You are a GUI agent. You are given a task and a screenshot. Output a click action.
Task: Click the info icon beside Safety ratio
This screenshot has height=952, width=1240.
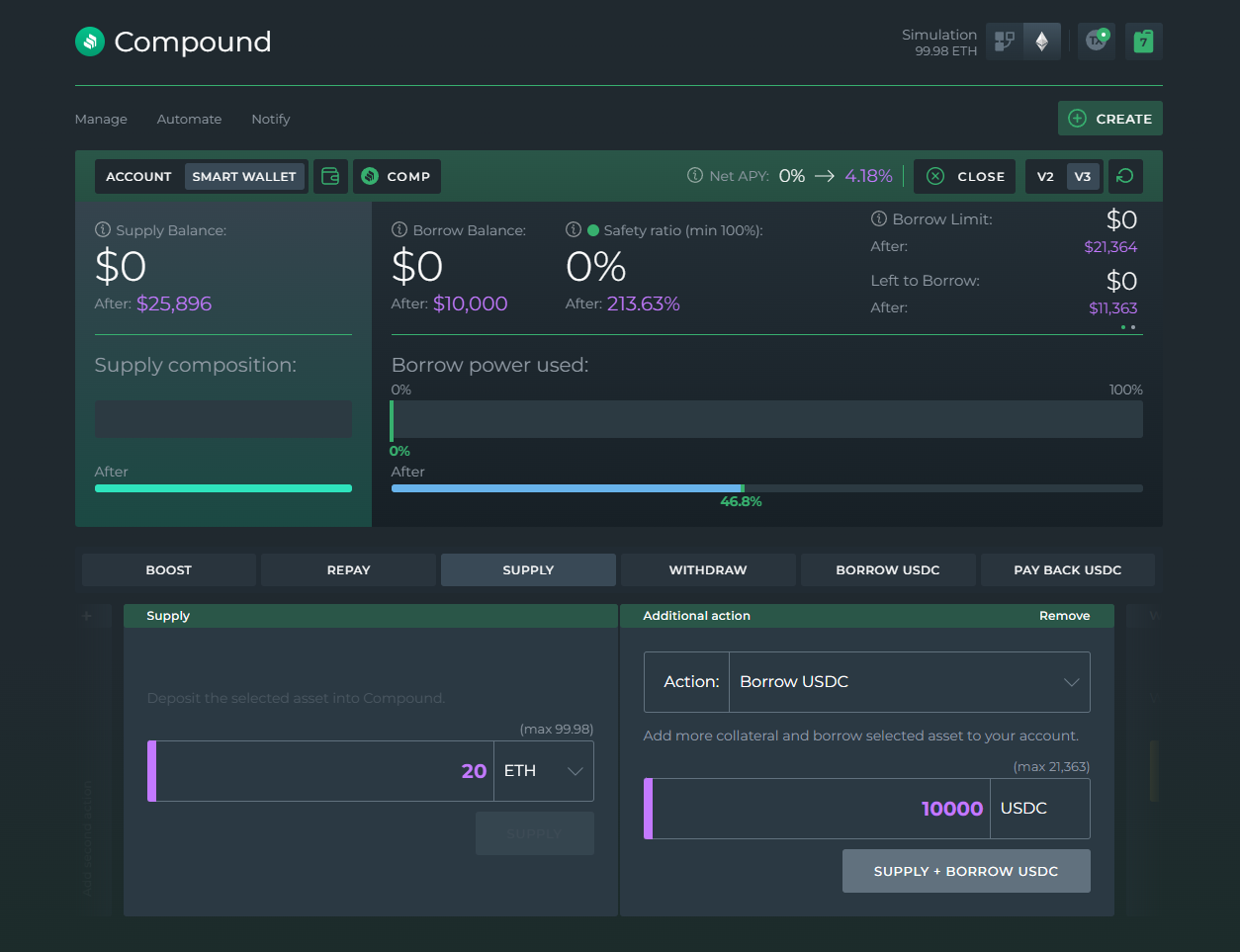coord(574,229)
